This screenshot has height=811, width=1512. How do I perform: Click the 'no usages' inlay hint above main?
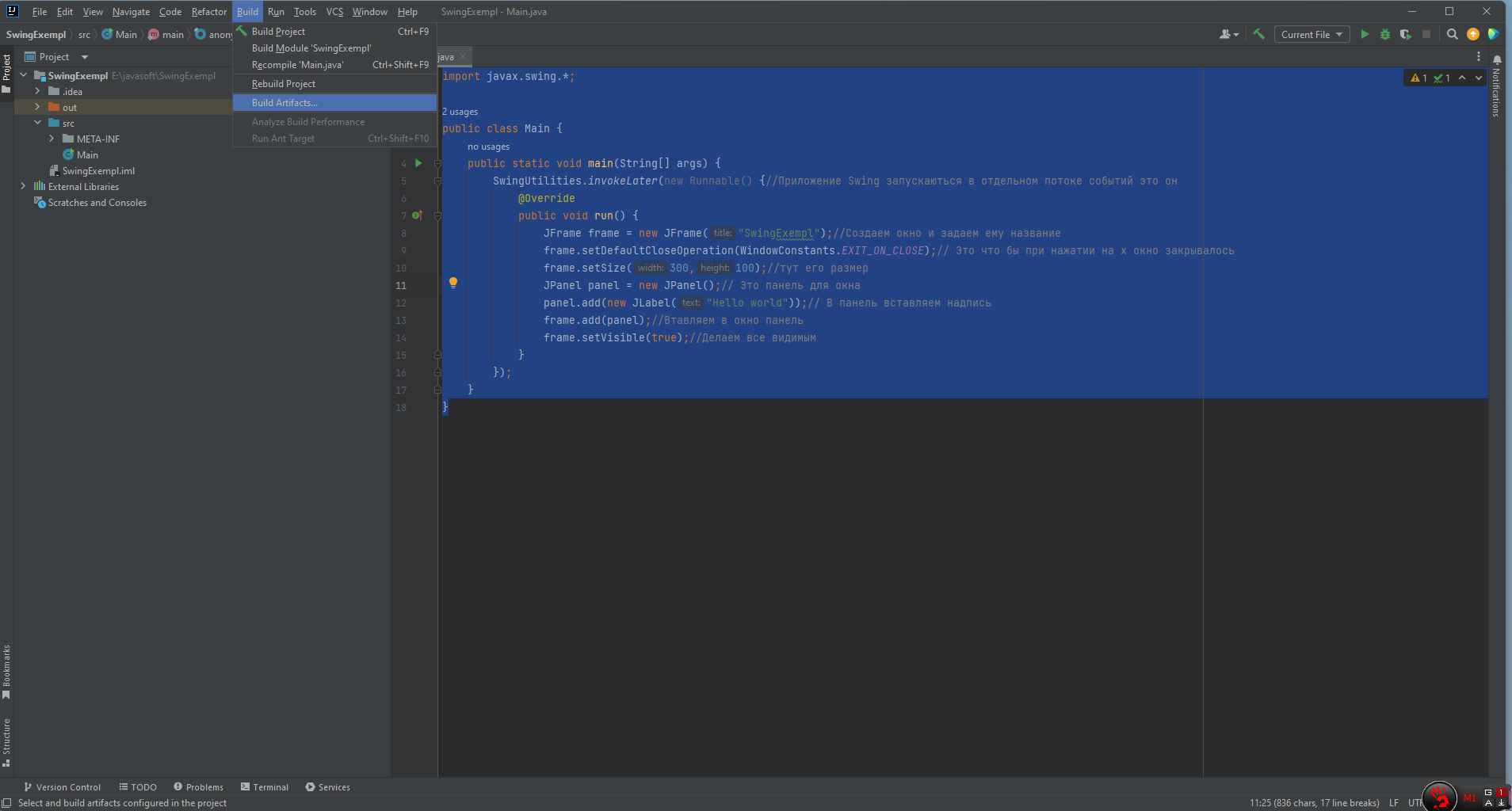(x=488, y=147)
